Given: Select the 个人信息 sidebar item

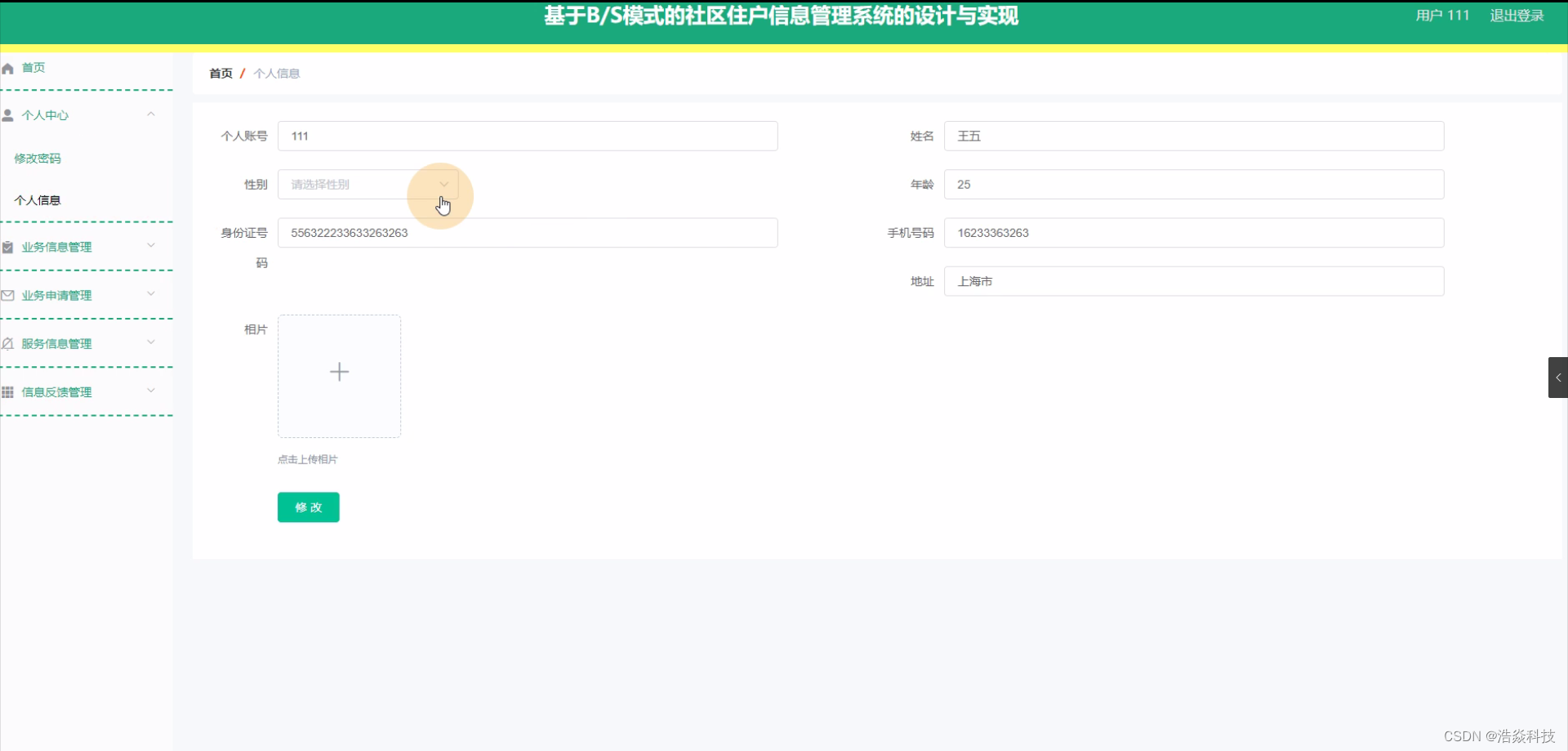Looking at the screenshot, I should [x=37, y=199].
